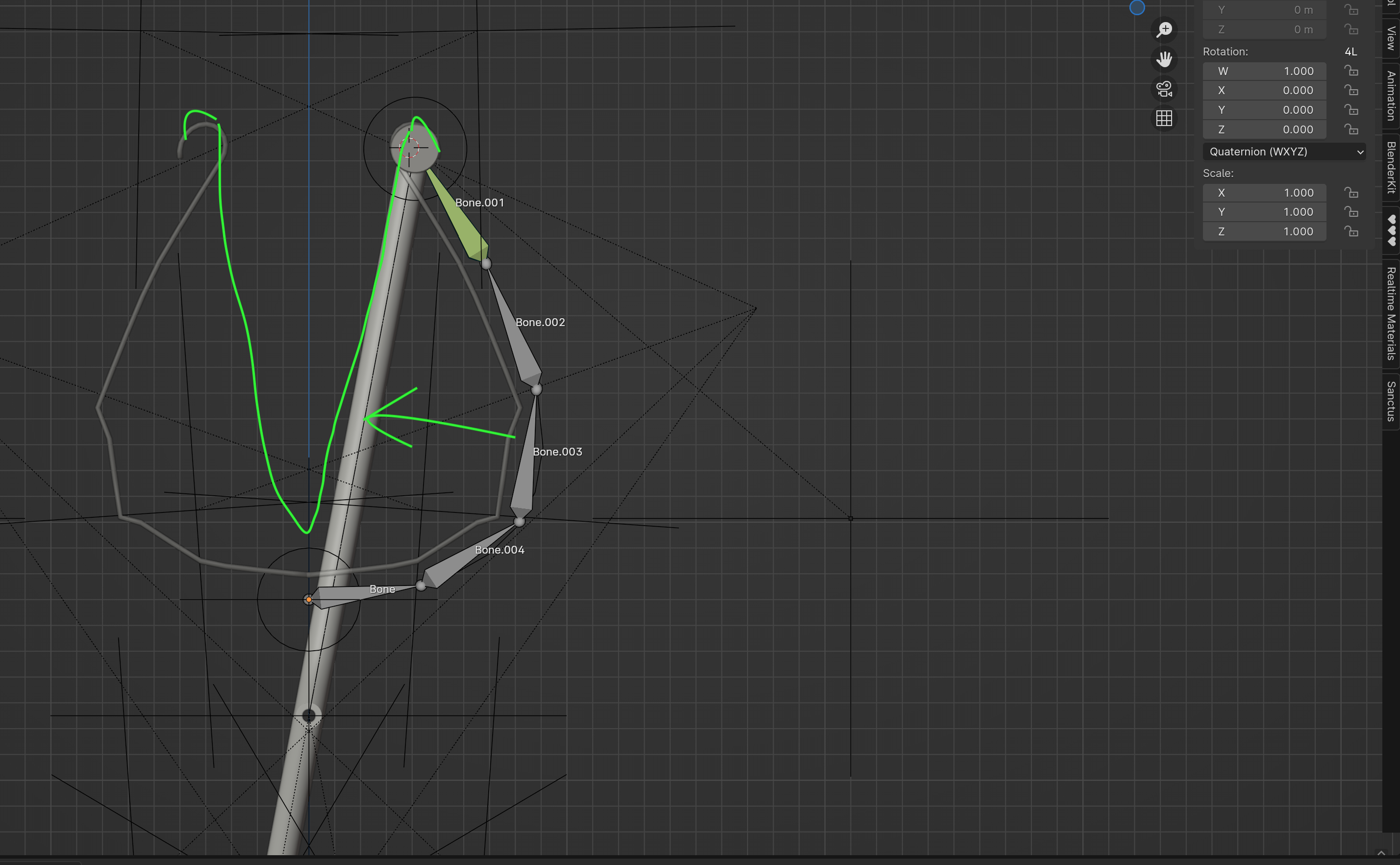The width and height of the screenshot is (1400, 865).
Task: Click the pan view hand icon
Action: click(x=1164, y=59)
